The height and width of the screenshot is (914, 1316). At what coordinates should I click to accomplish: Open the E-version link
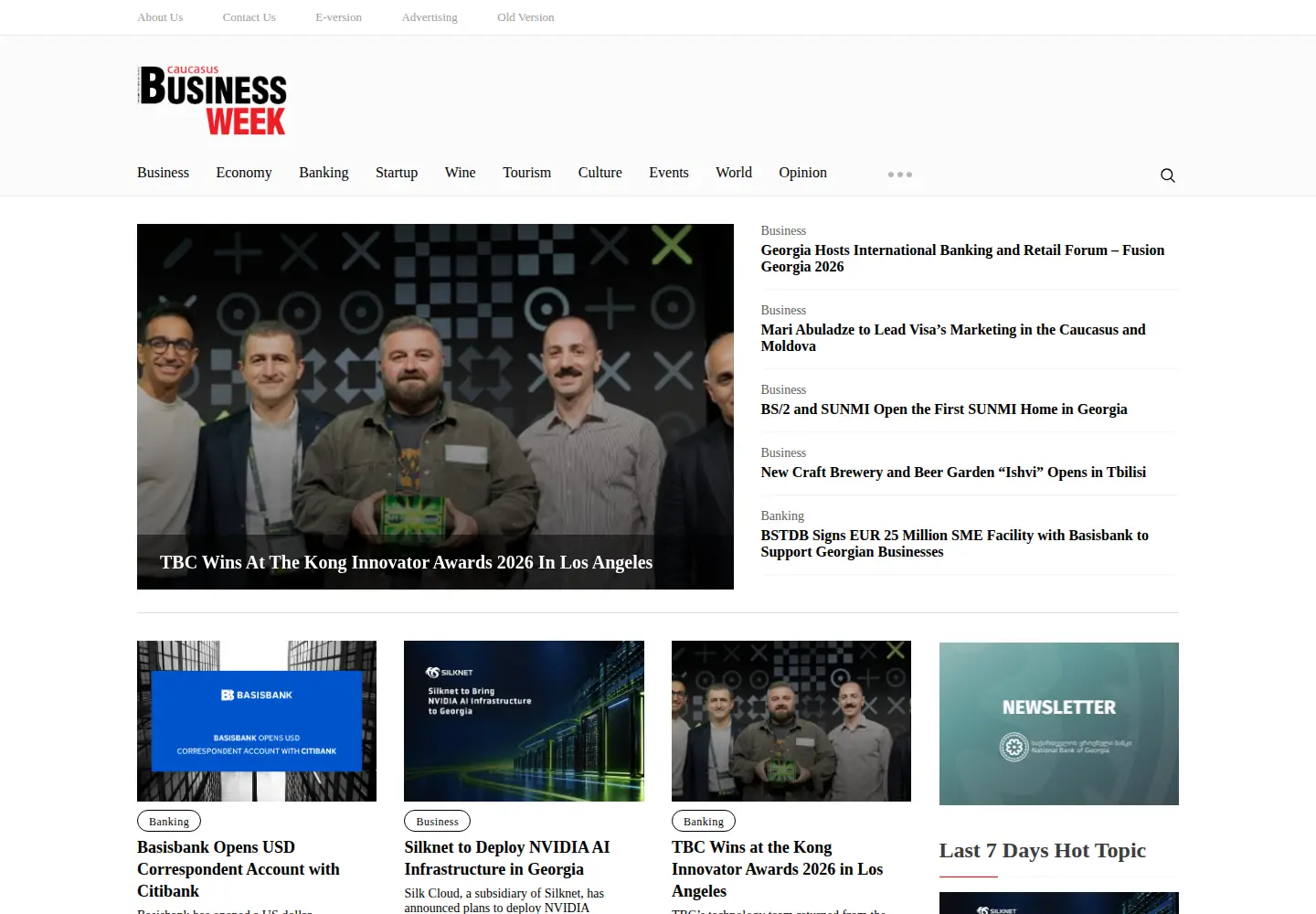pyautogui.click(x=338, y=17)
